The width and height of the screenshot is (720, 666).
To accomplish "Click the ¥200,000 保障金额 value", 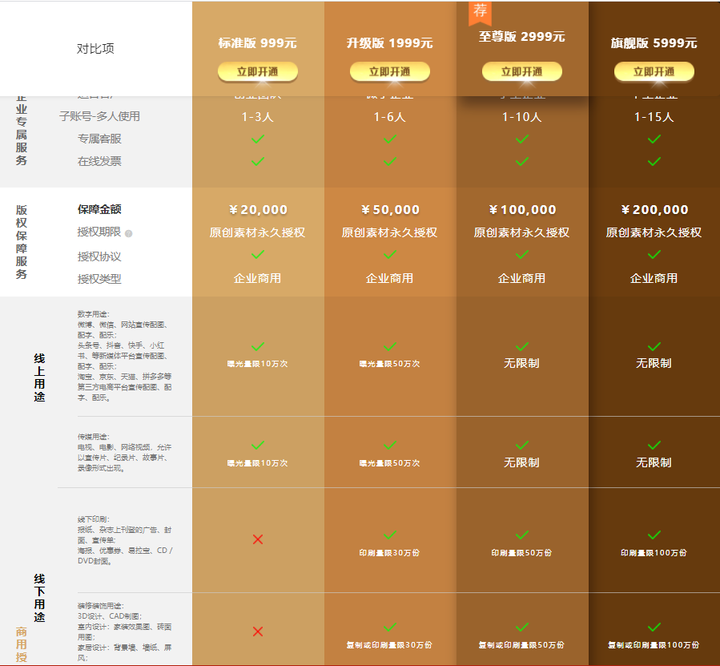I will point(654,210).
